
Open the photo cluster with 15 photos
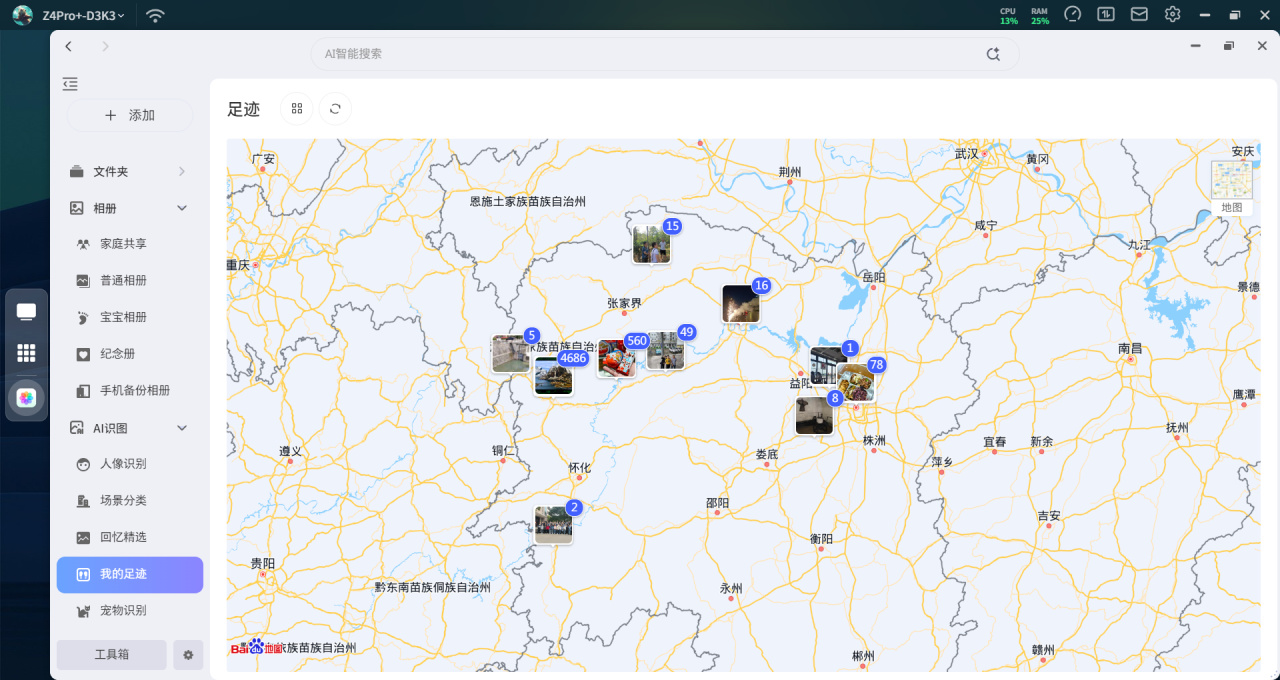click(x=652, y=244)
